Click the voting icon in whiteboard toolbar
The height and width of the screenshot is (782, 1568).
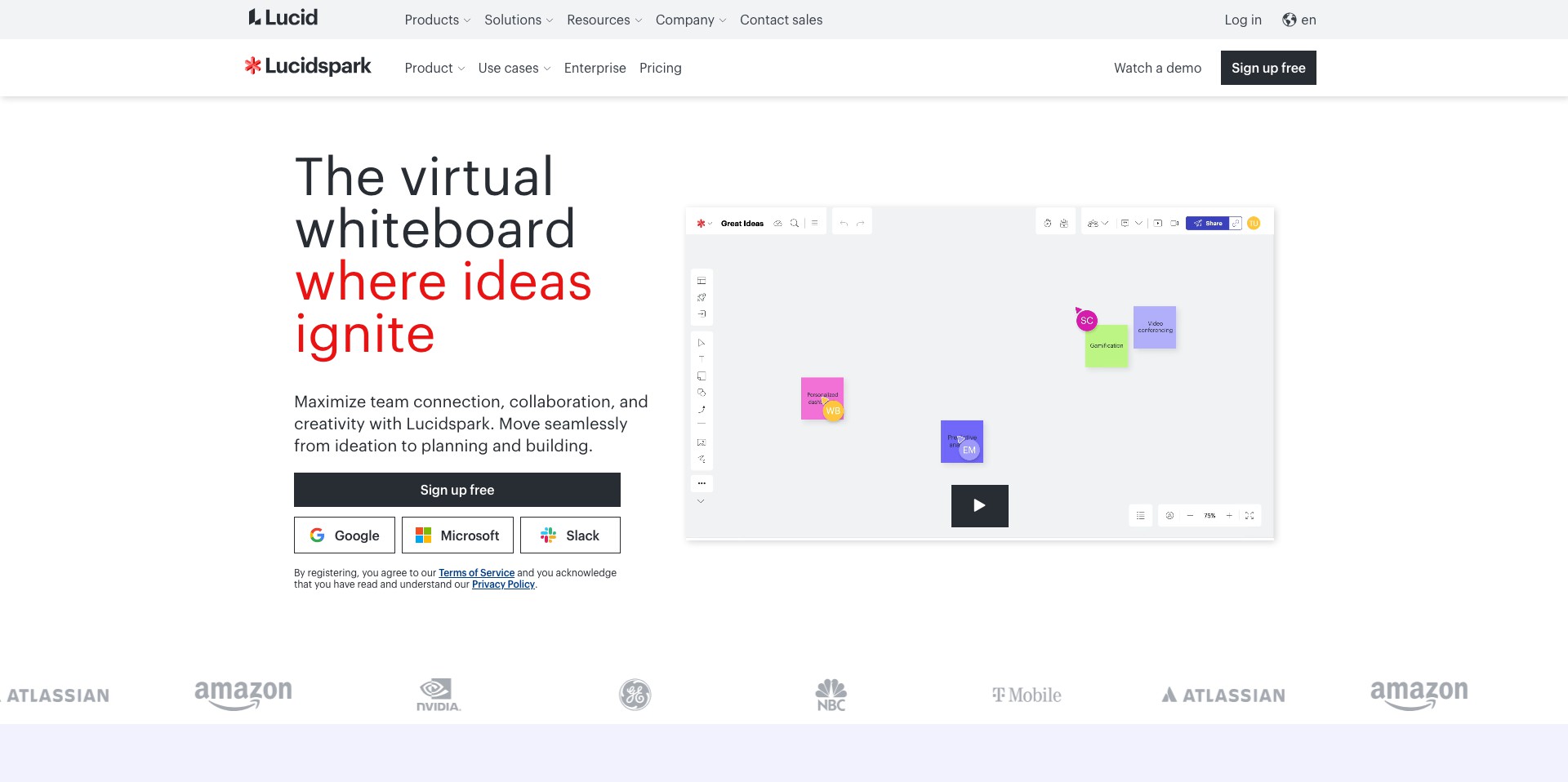point(1064,223)
